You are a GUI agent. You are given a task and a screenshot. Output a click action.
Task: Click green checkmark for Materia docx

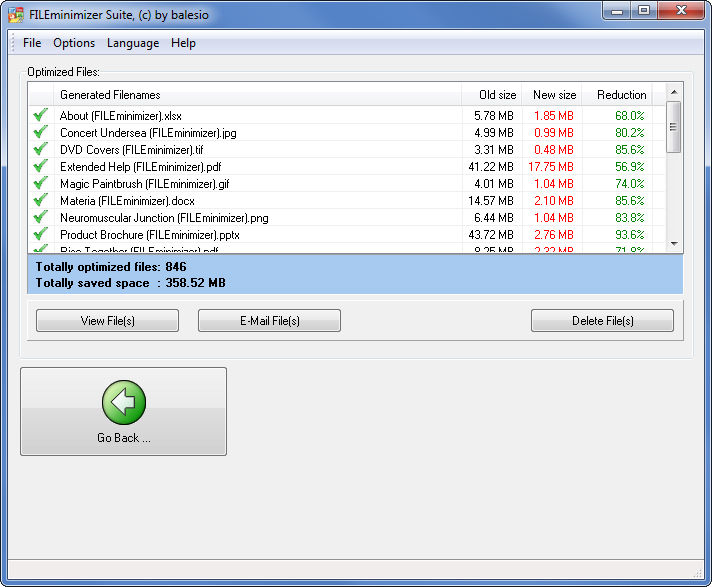pyautogui.click(x=40, y=200)
